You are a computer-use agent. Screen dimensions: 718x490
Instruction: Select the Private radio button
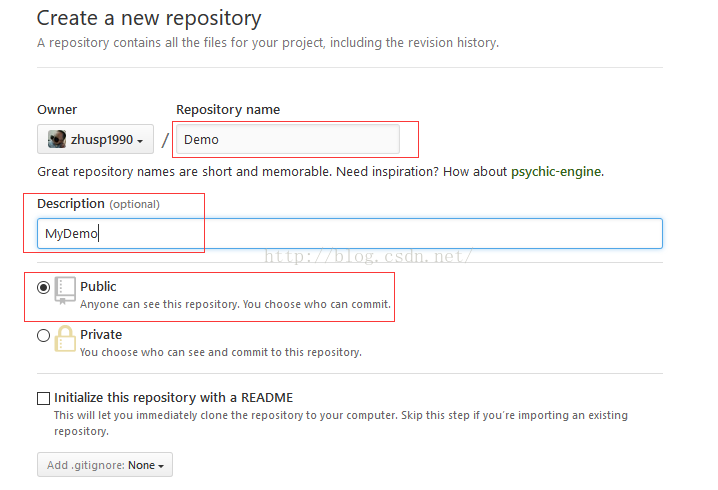44,336
